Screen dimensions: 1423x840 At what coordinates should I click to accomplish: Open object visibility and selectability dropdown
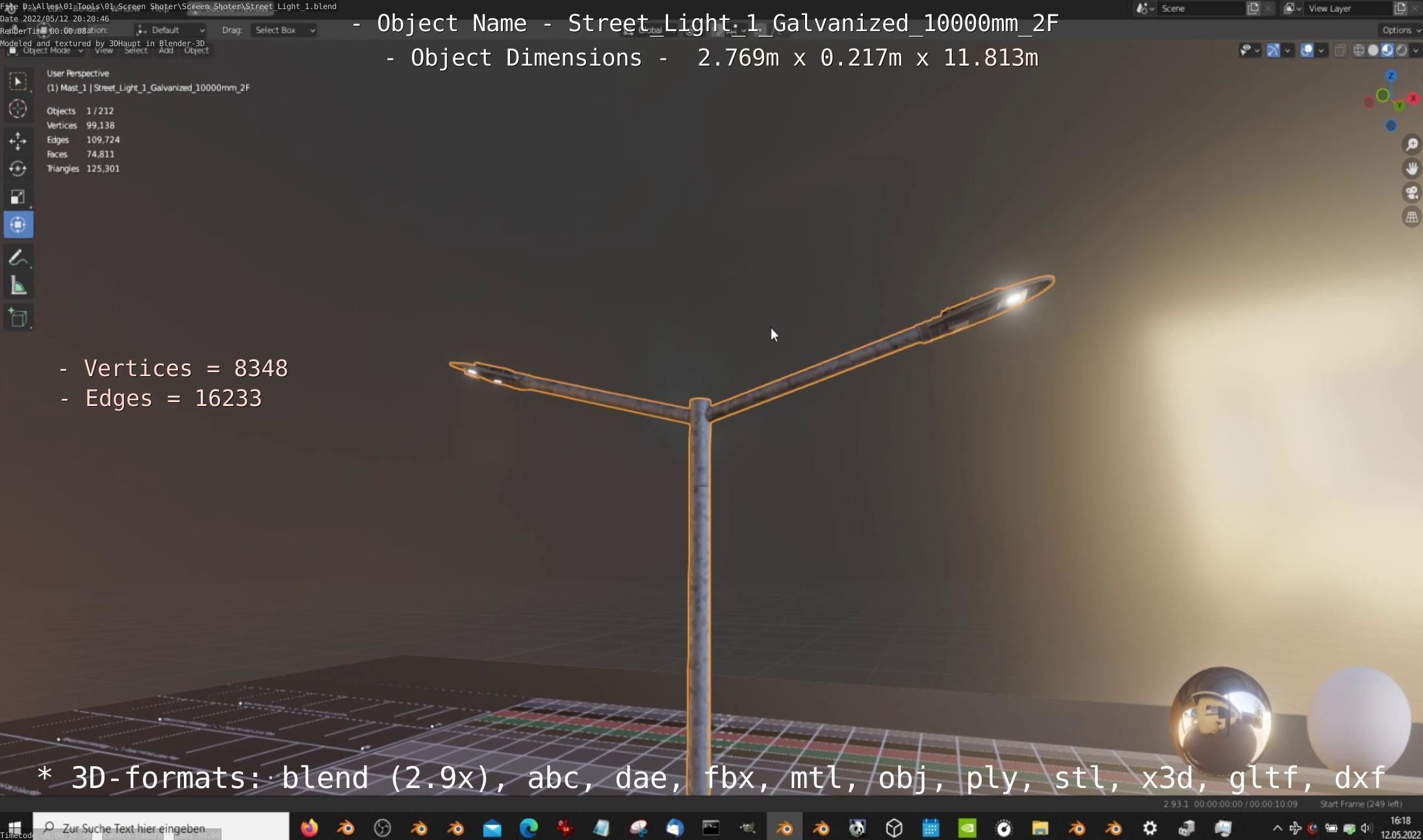point(1250,51)
